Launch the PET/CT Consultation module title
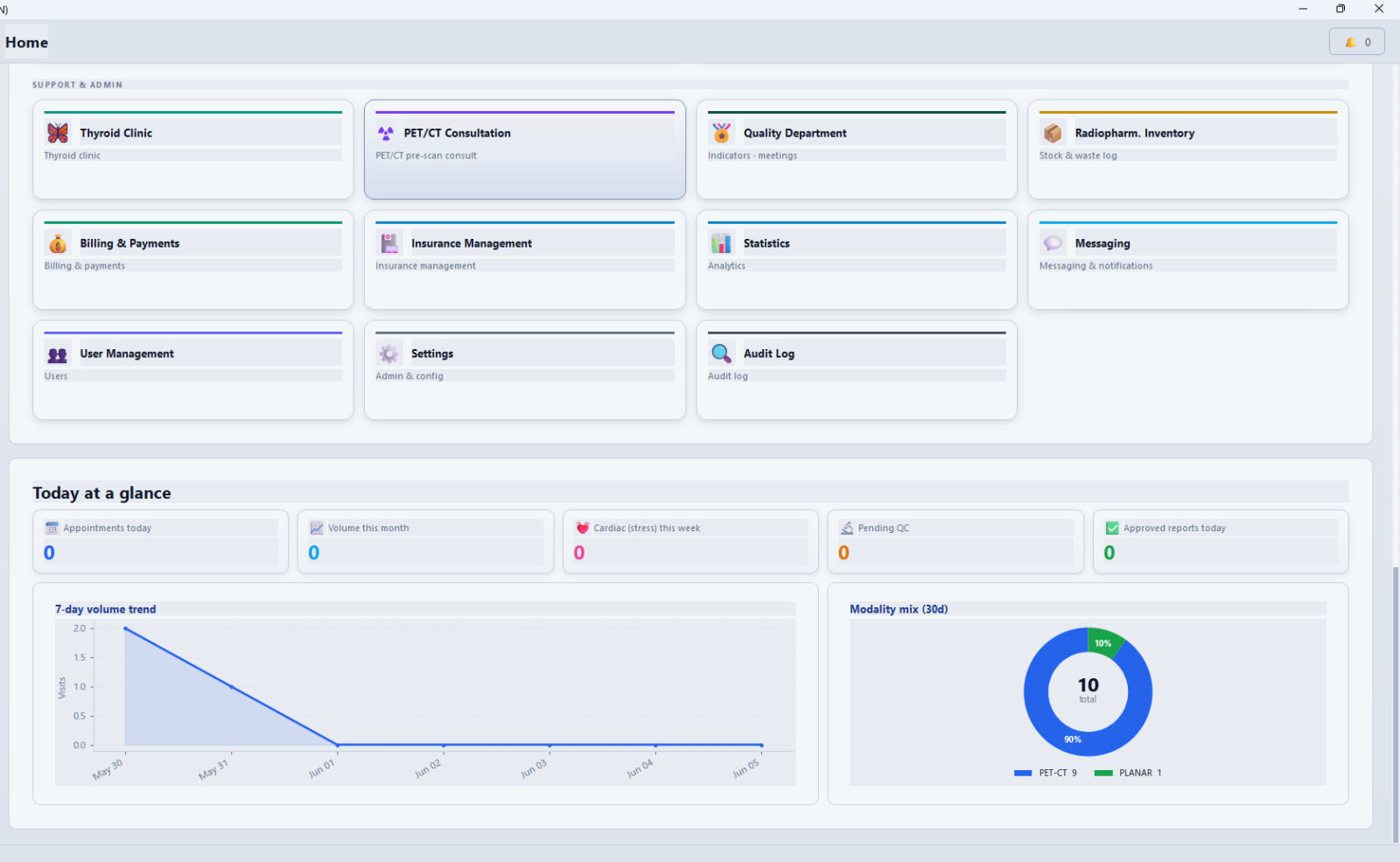 point(458,133)
